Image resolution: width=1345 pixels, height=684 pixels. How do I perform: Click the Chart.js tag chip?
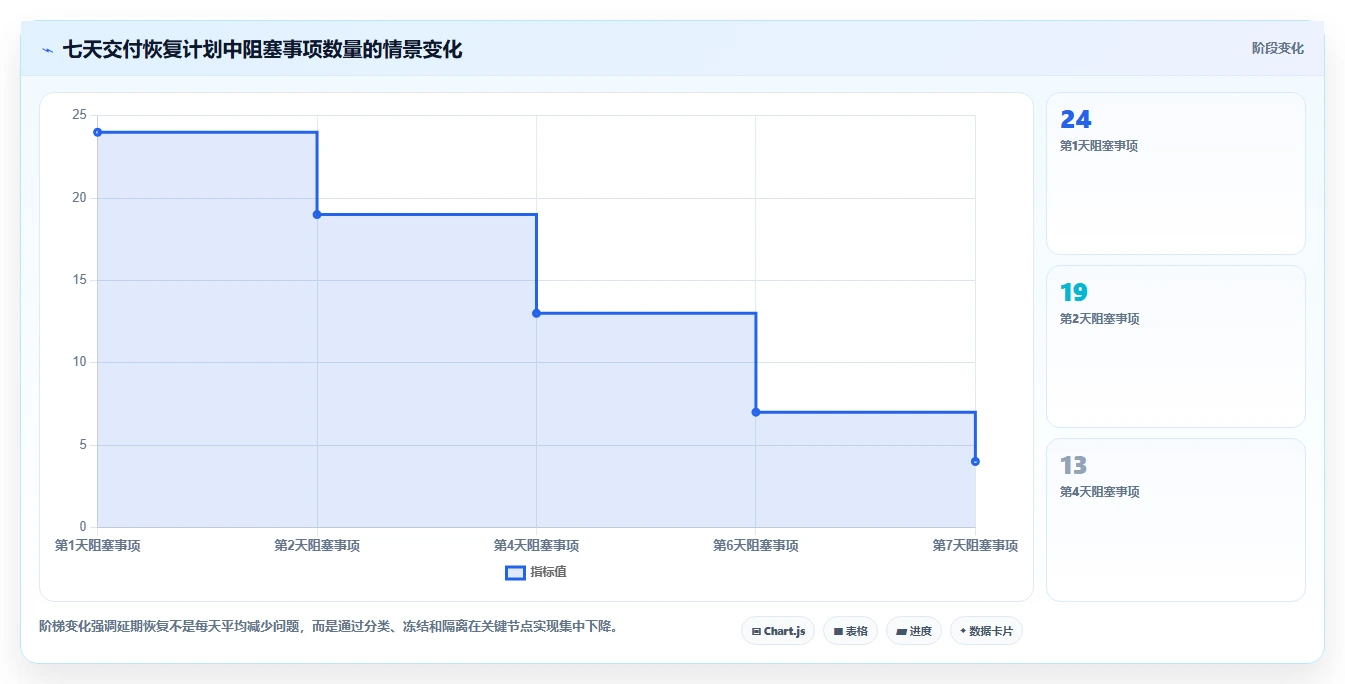pos(778,631)
